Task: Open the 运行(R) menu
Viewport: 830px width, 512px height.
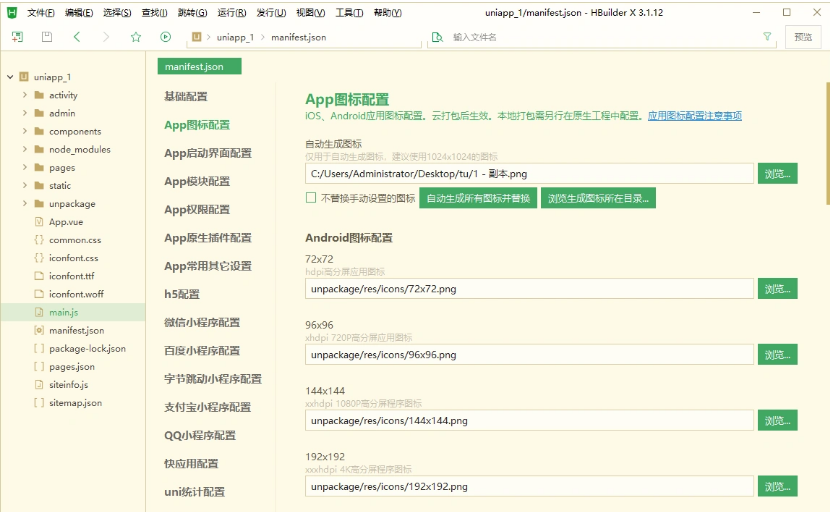Action: [x=232, y=13]
